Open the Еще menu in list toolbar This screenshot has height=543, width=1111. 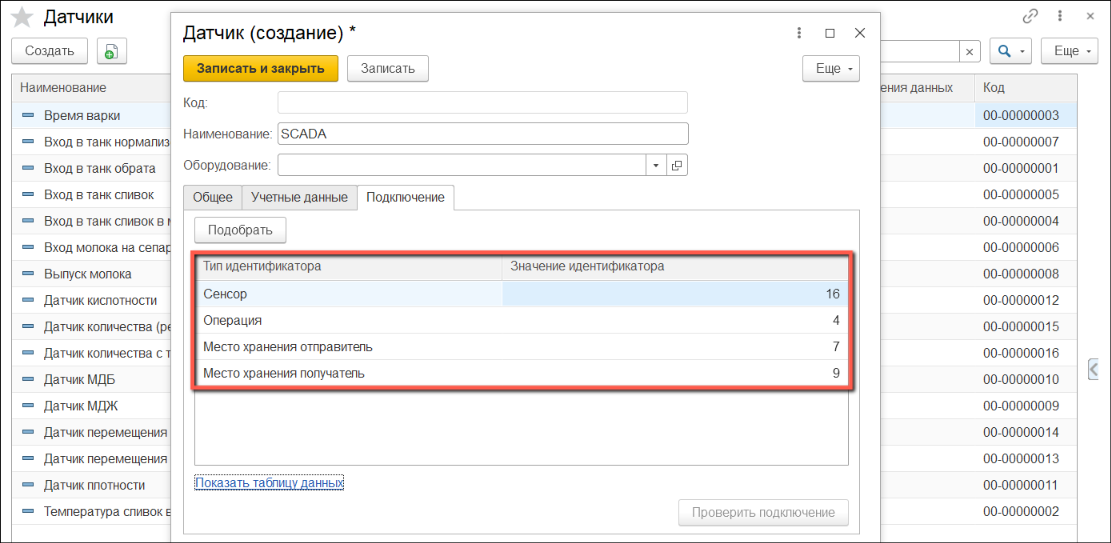click(1069, 51)
